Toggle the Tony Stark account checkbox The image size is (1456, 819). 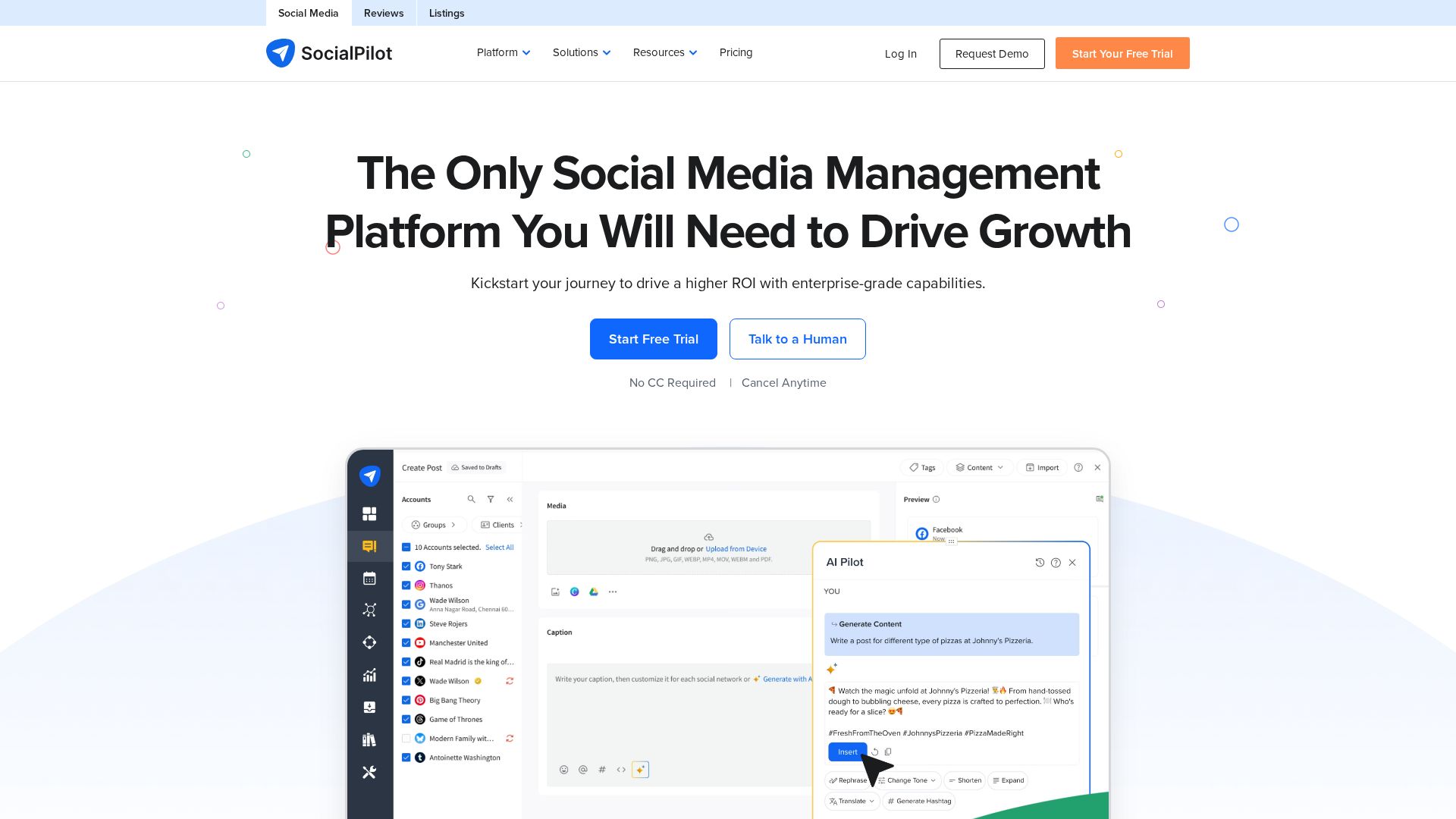click(x=406, y=566)
